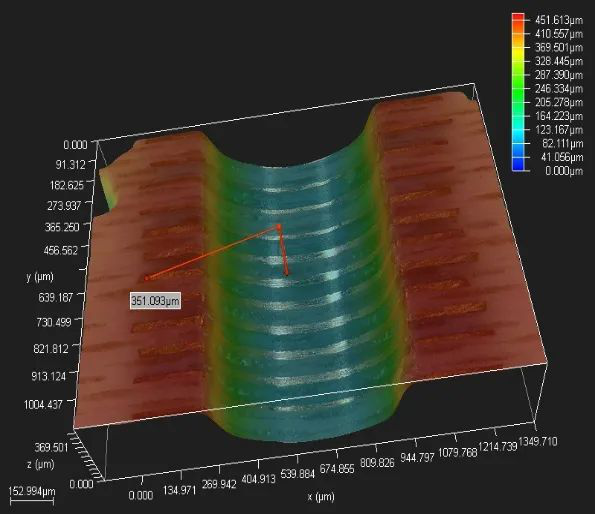The height and width of the screenshot is (514, 595).
Task: Click the x (µm) axis title
Action: click(x=321, y=497)
